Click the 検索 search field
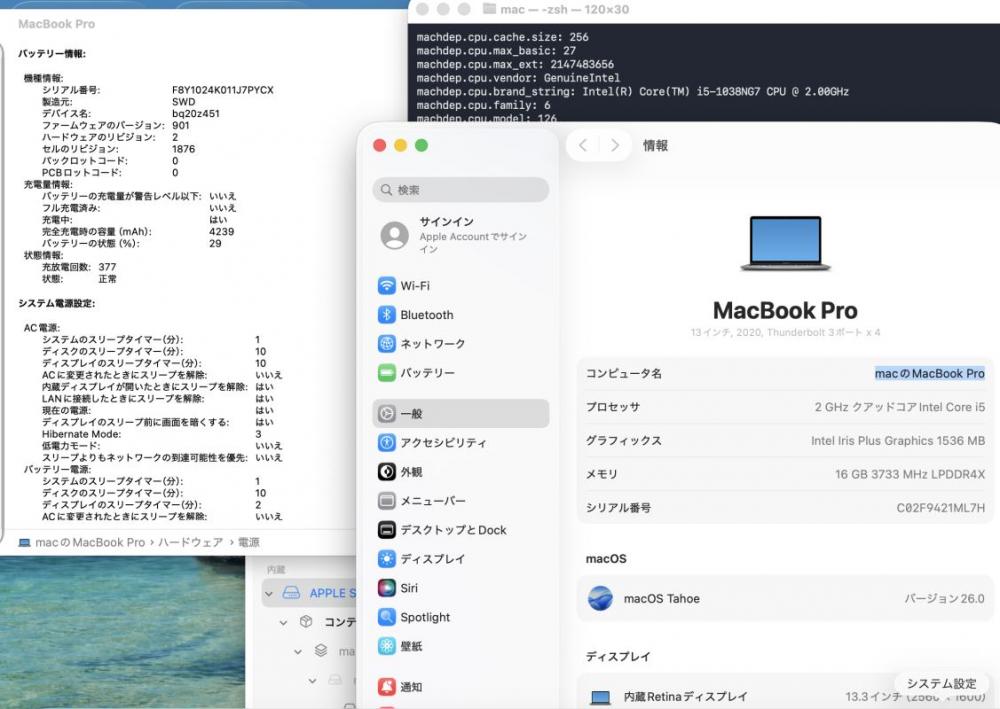This screenshot has height=709, width=1000. [x=462, y=190]
